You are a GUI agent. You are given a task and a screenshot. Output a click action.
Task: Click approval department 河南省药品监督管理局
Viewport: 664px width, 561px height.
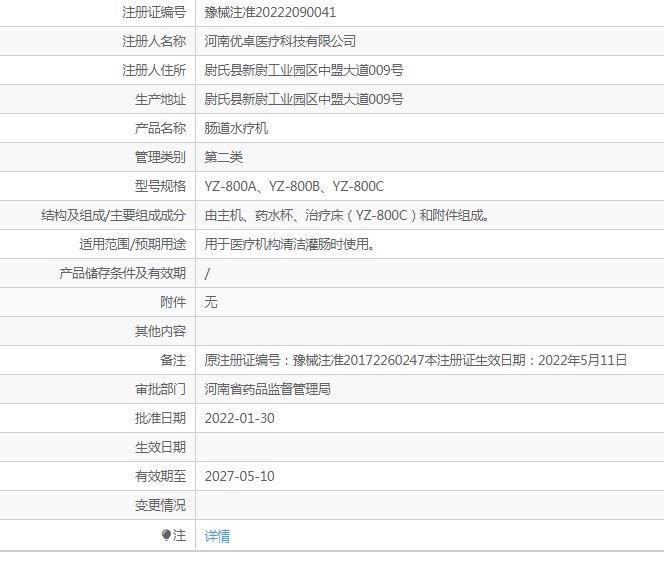pos(267,389)
